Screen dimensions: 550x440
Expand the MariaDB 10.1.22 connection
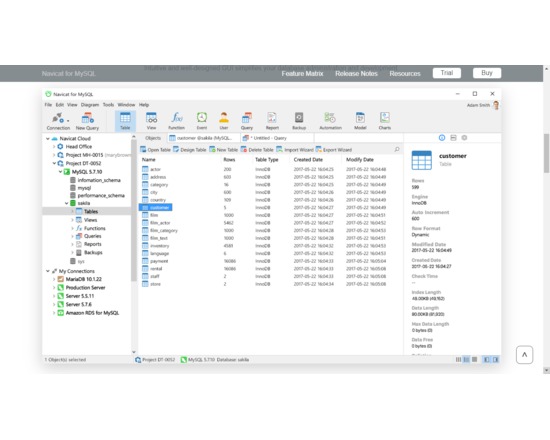point(54,279)
